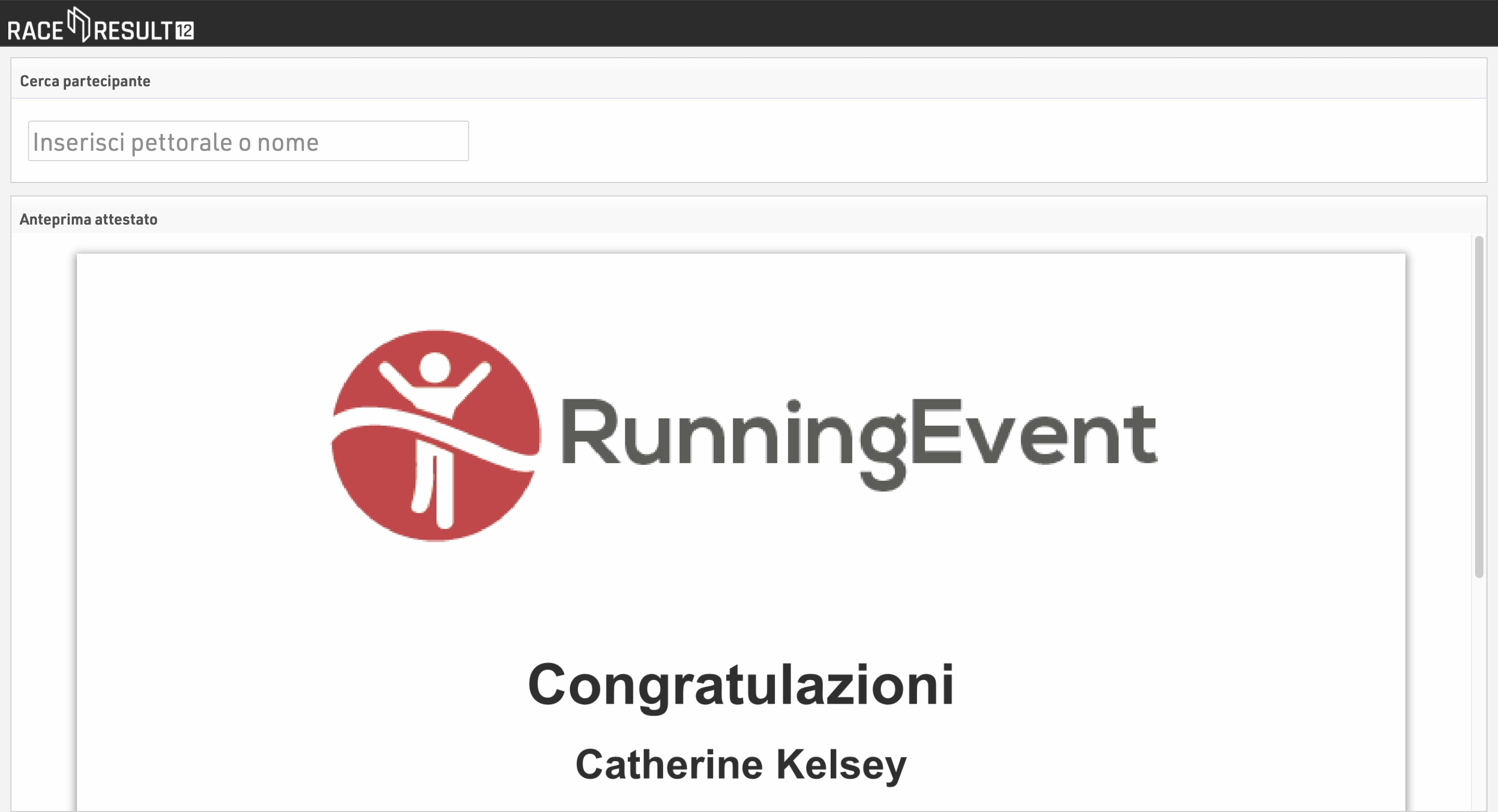Click the red runner circle logo
Viewport: 1498px width, 812px height.
(435, 435)
